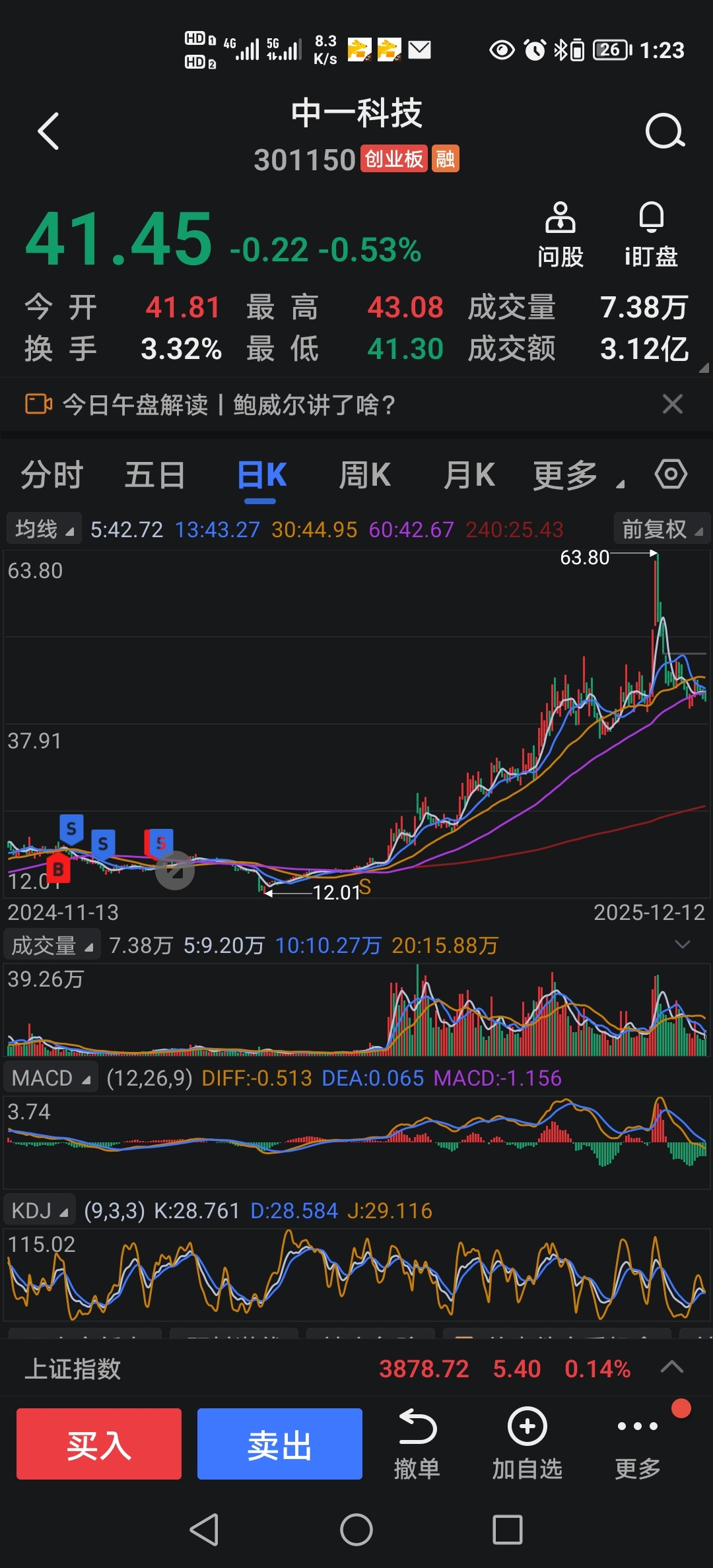The image size is (713, 1568).
Task: Tap DEA:0.065 MACD value
Action: pyautogui.click(x=373, y=1078)
